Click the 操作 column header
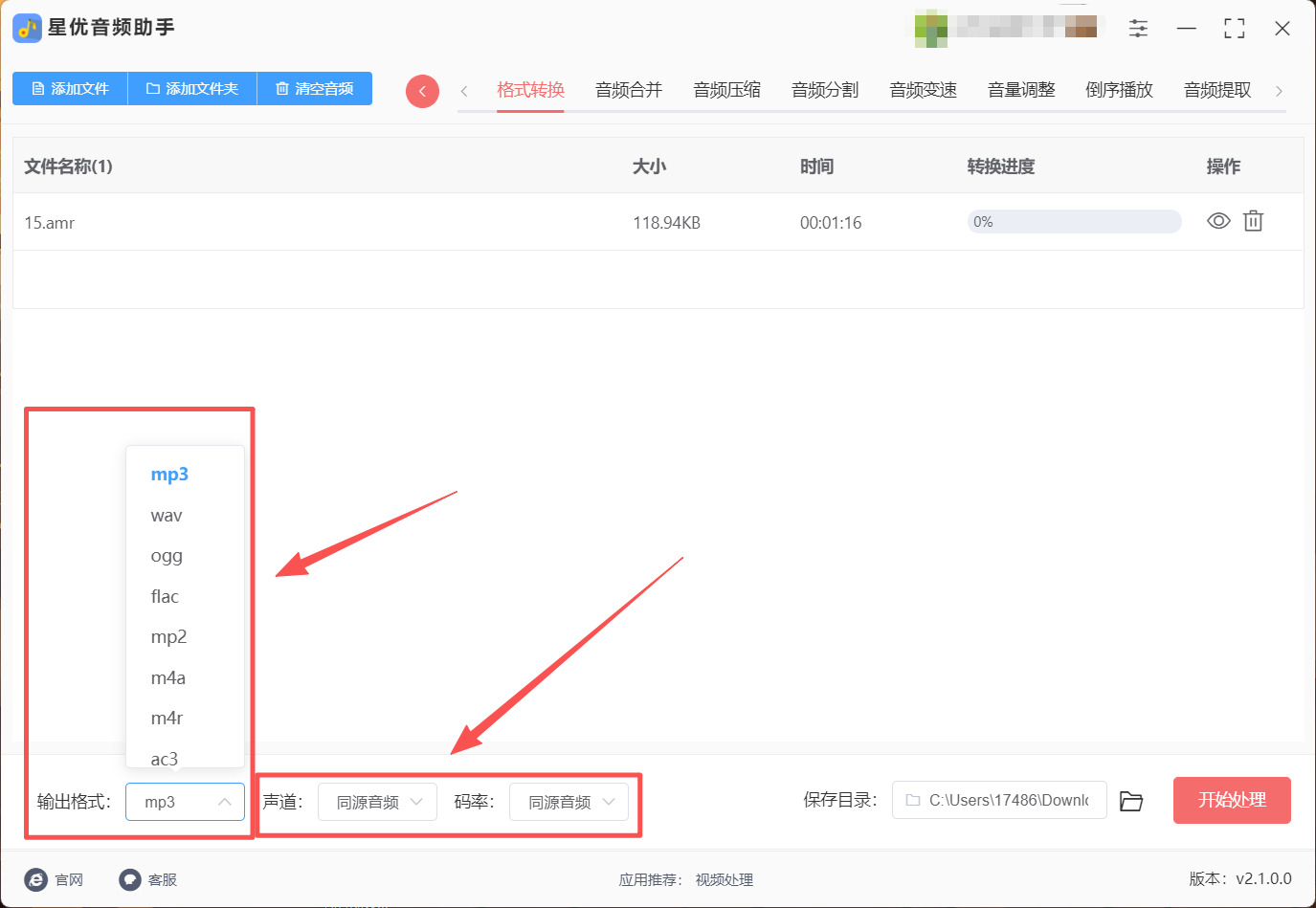 coord(1223,166)
